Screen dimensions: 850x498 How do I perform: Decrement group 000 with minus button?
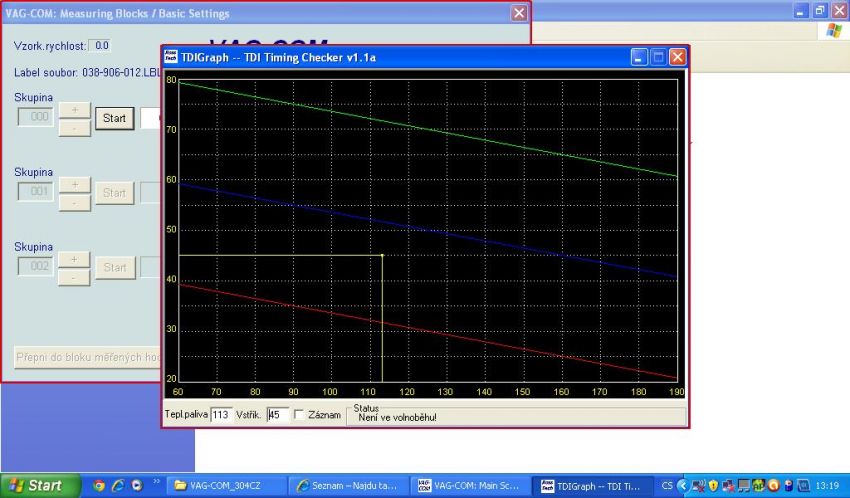[74, 127]
